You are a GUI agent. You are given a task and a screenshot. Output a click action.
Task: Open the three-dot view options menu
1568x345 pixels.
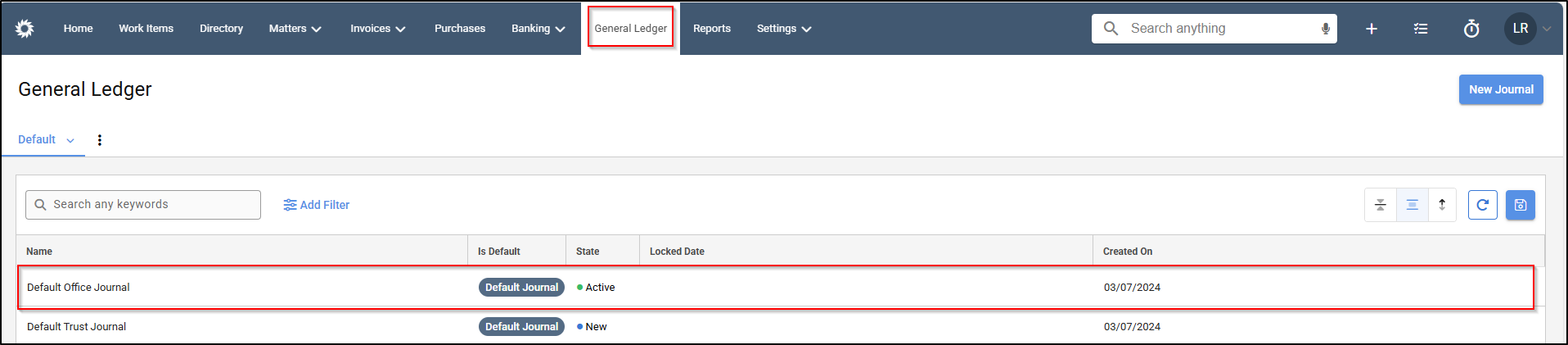(100, 140)
